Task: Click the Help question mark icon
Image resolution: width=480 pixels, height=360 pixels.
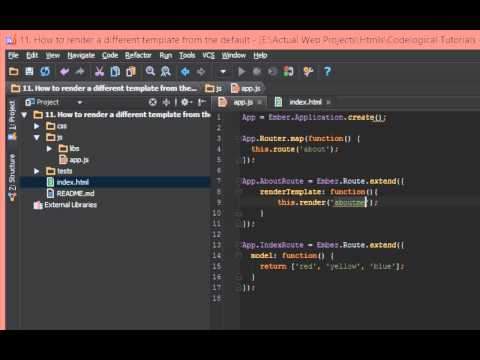Action: pyautogui.click(x=327, y=71)
